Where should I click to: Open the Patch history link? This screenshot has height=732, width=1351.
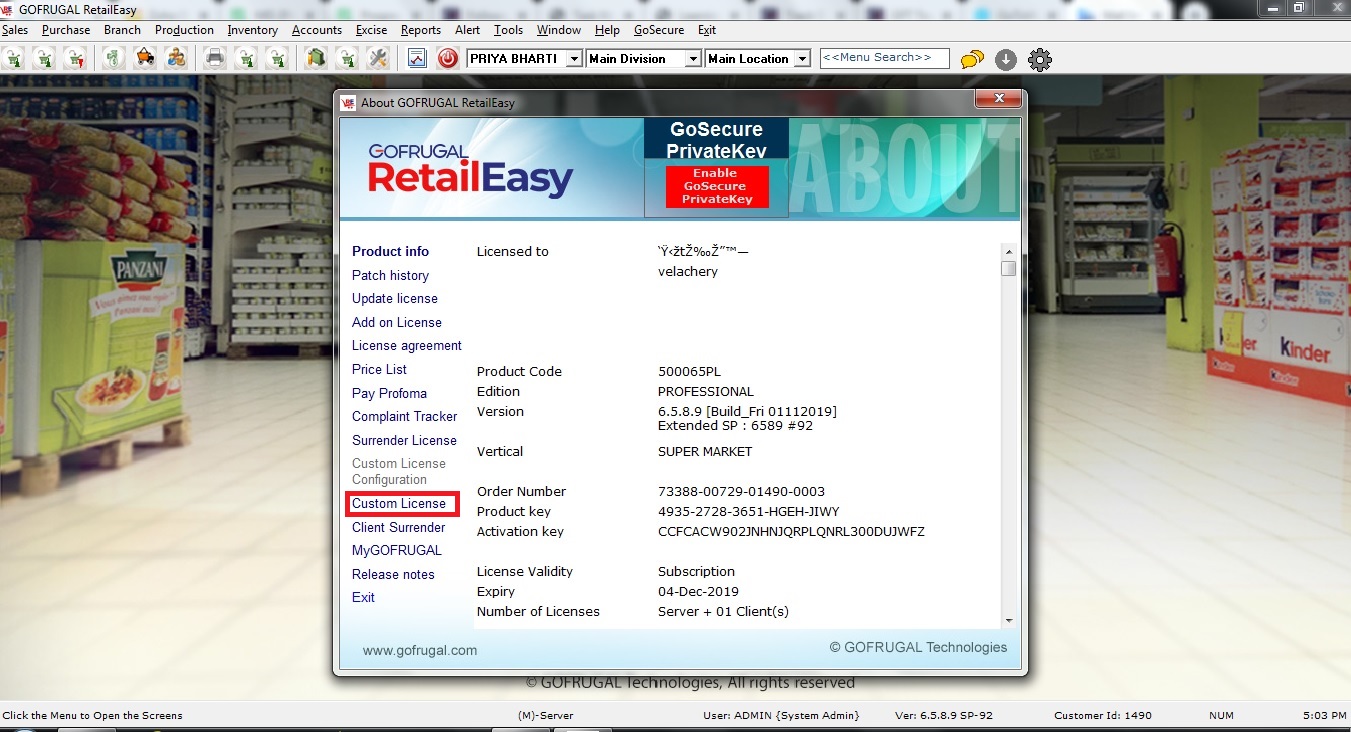click(x=390, y=275)
